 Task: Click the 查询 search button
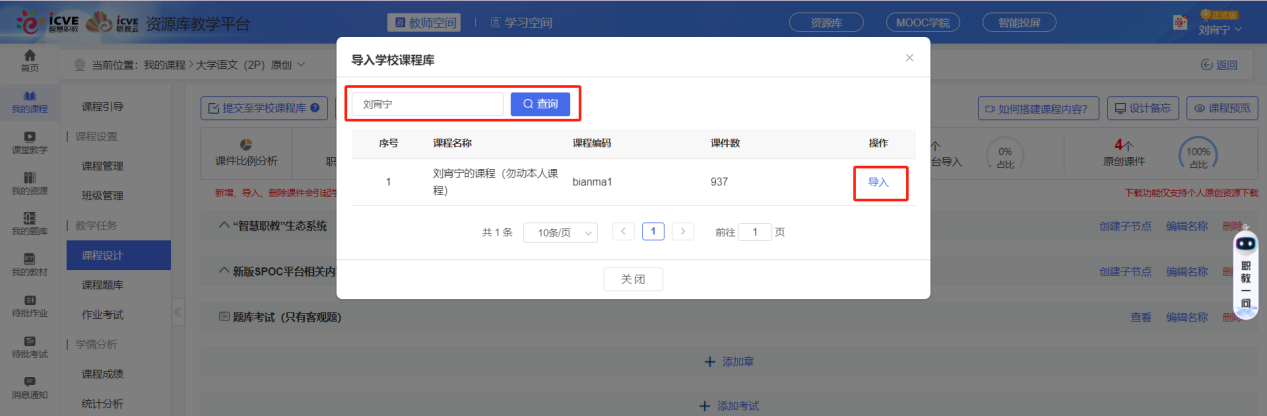tap(547, 104)
